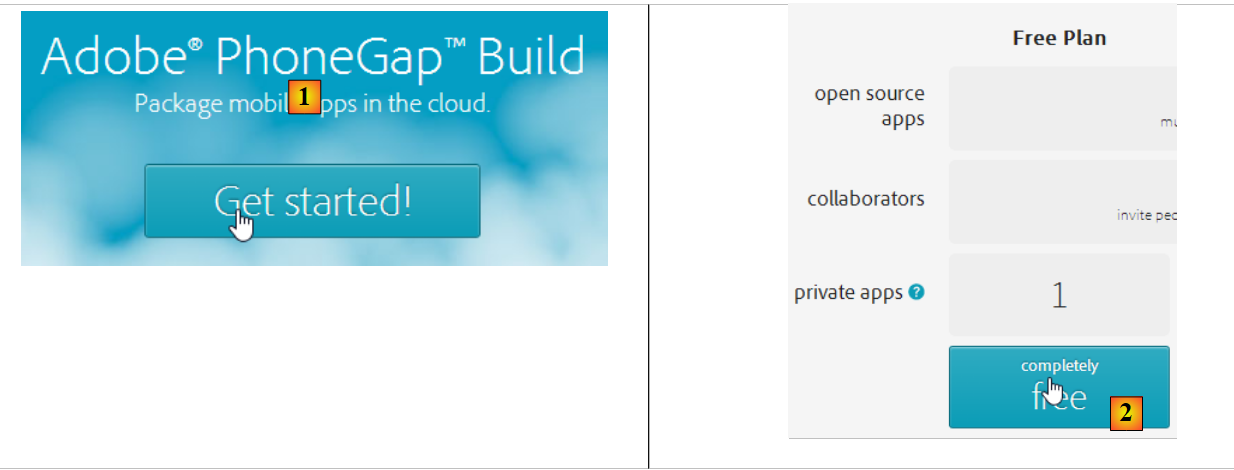Click the collaborators row label

coord(865,198)
